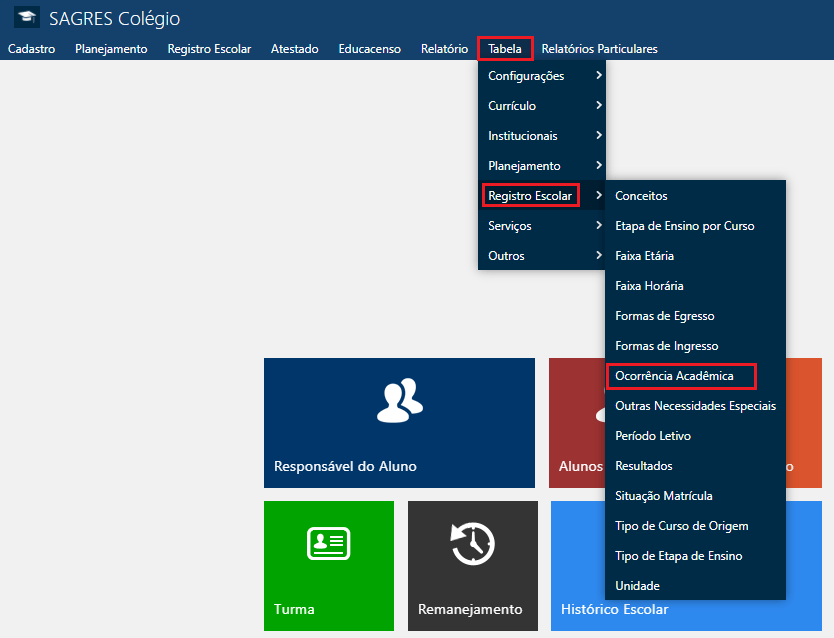This screenshot has height=638, width=834.
Task: Click the history clock icon on Remanejamento tile
Action: click(x=472, y=545)
